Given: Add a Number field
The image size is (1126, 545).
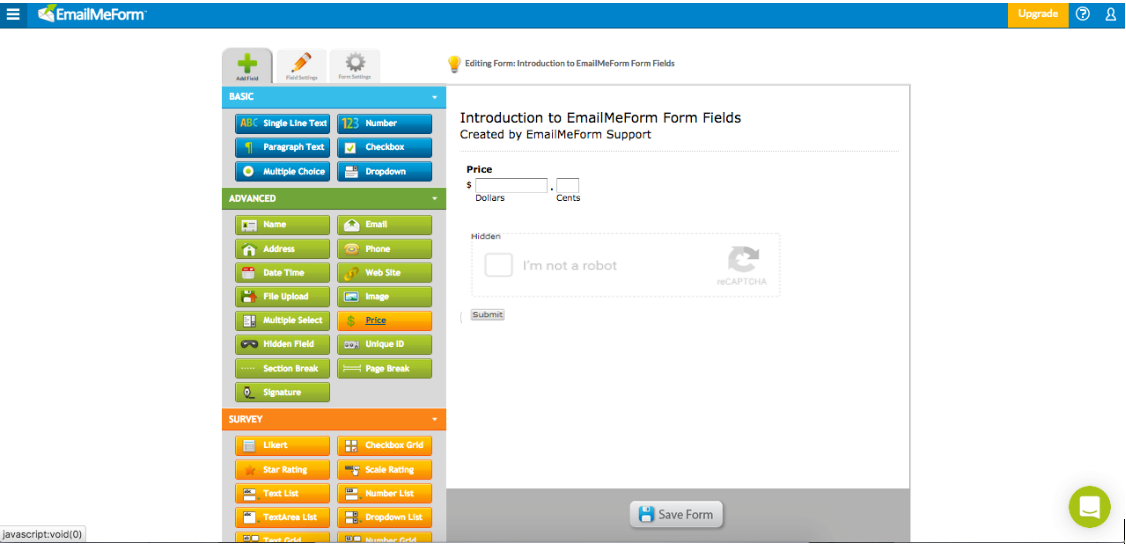Looking at the screenshot, I should [384, 124].
